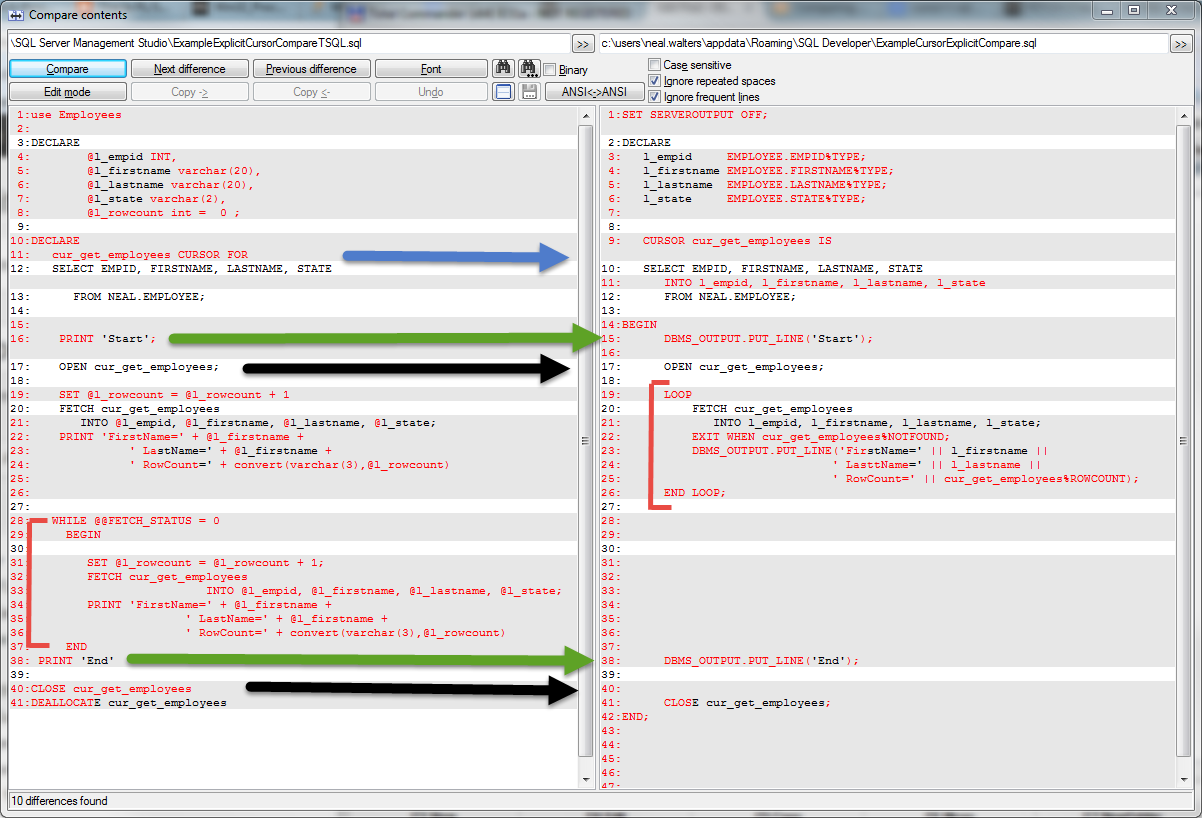Enable the Case sensitive checkbox
The image size is (1202, 818).
point(655,63)
